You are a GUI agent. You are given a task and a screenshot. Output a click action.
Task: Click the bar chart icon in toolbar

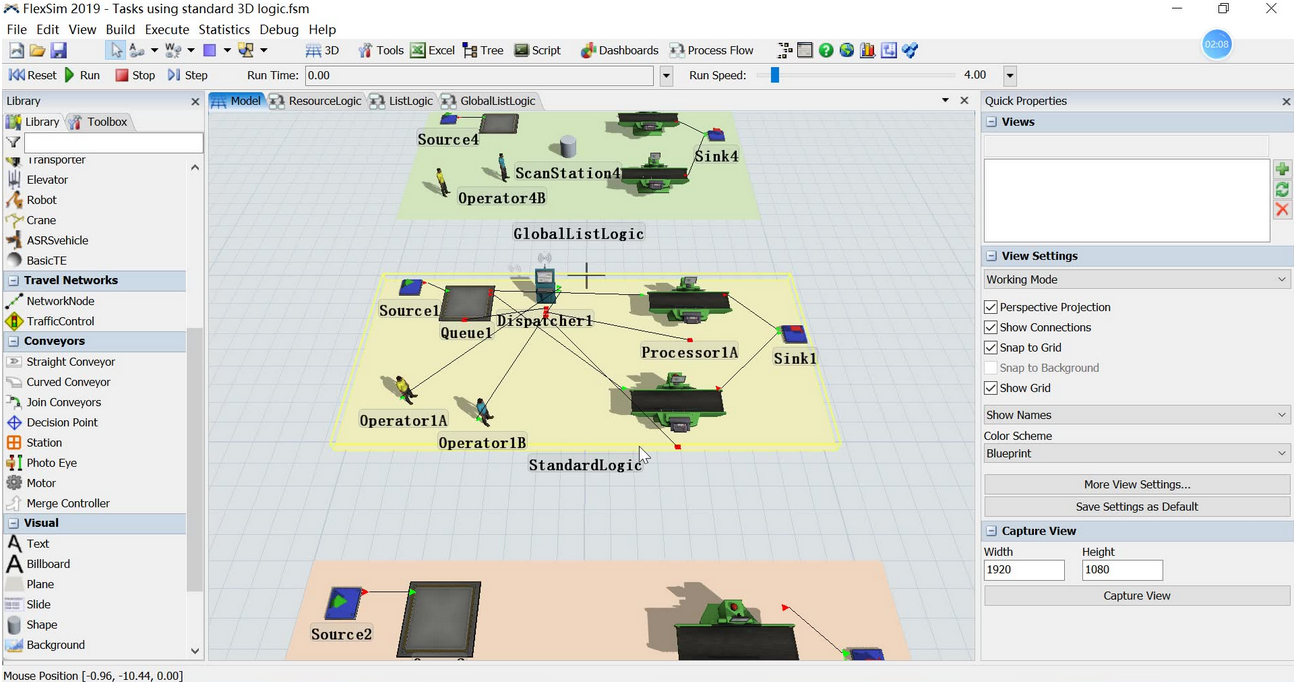pos(867,50)
